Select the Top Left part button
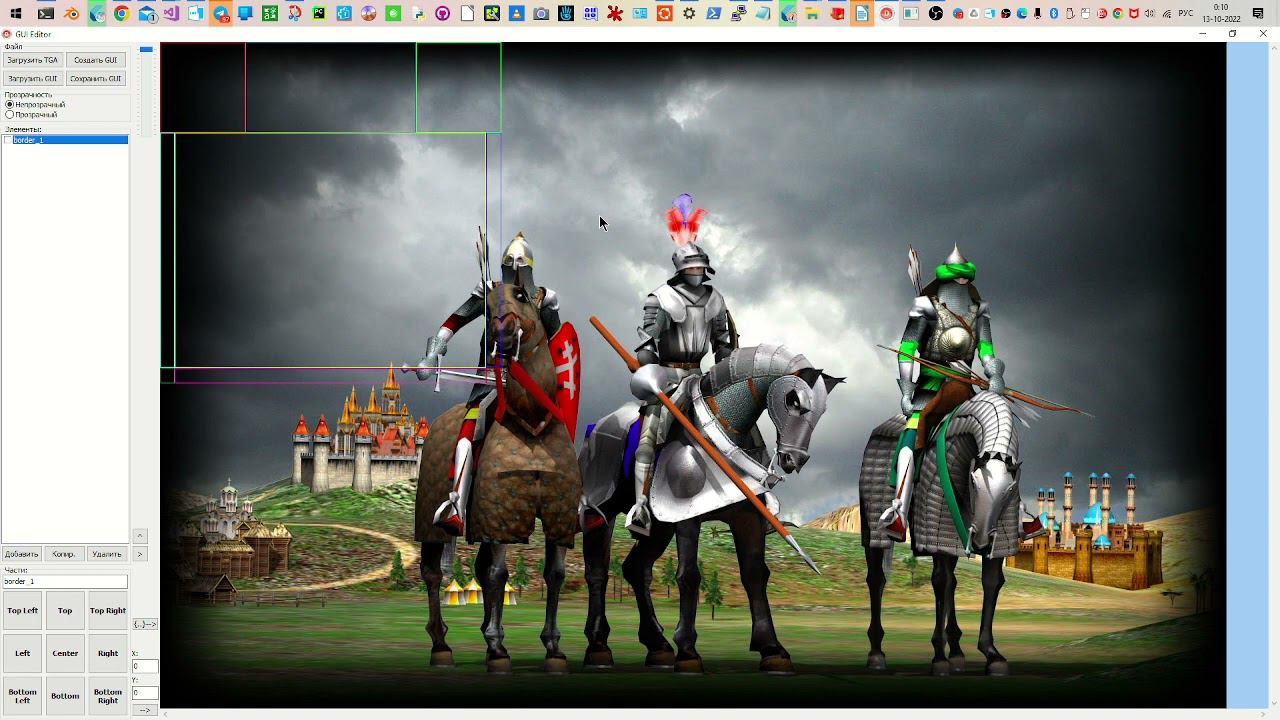The height and width of the screenshot is (720, 1280). [22, 610]
